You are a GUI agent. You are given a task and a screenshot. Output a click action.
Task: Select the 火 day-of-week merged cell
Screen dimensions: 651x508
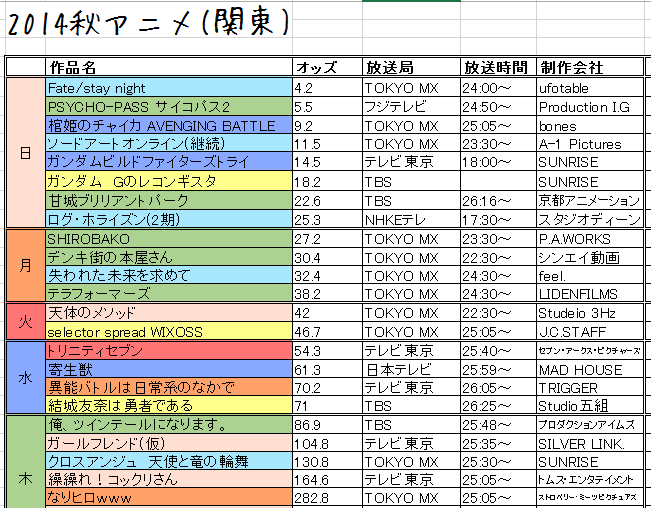click(x=26, y=321)
